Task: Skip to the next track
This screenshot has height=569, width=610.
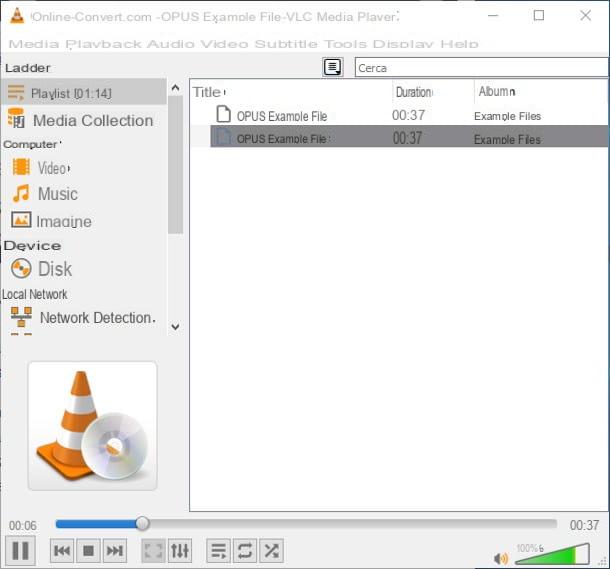Action: coord(115,551)
